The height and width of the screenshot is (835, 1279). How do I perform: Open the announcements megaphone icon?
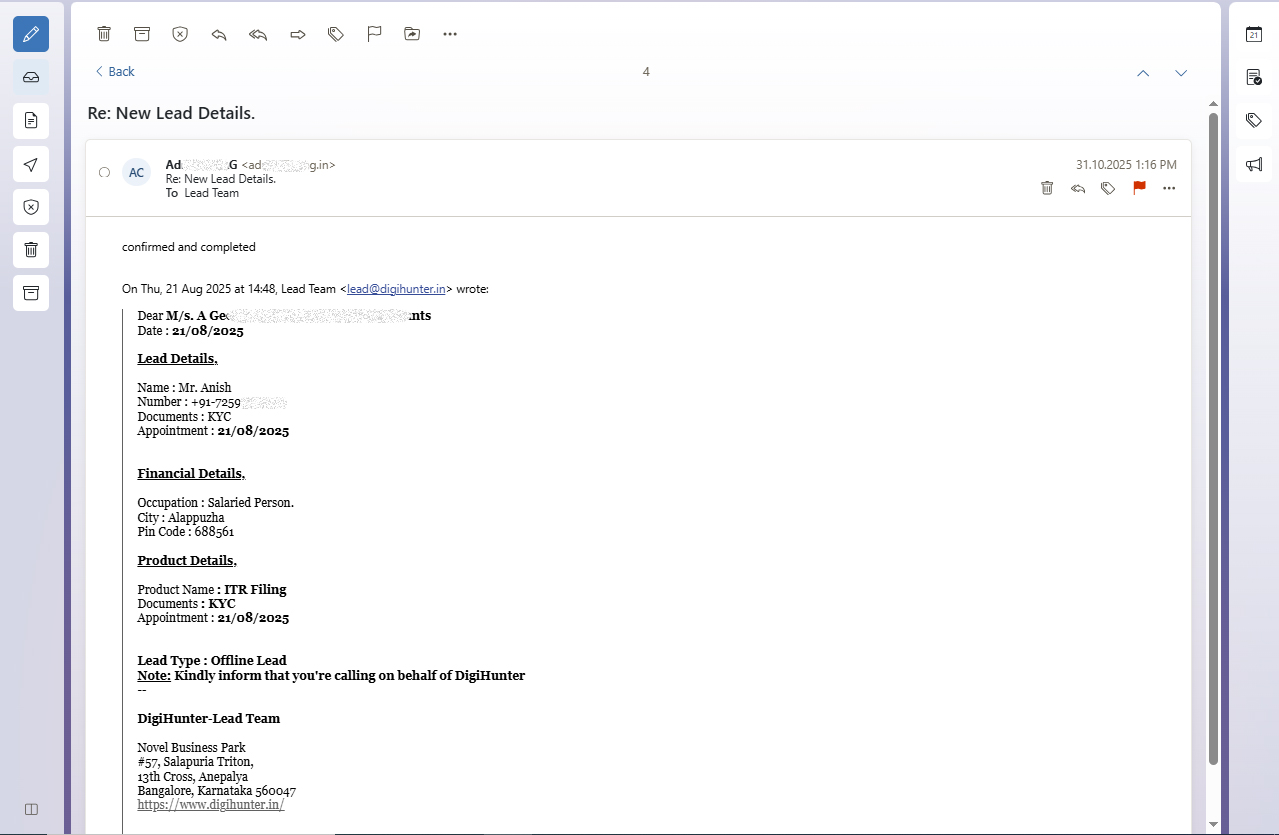(1254, 164)
